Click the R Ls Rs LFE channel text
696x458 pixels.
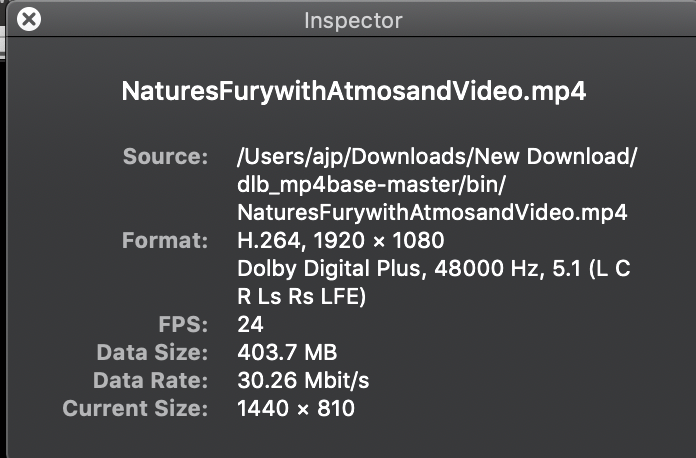point(302,296)
